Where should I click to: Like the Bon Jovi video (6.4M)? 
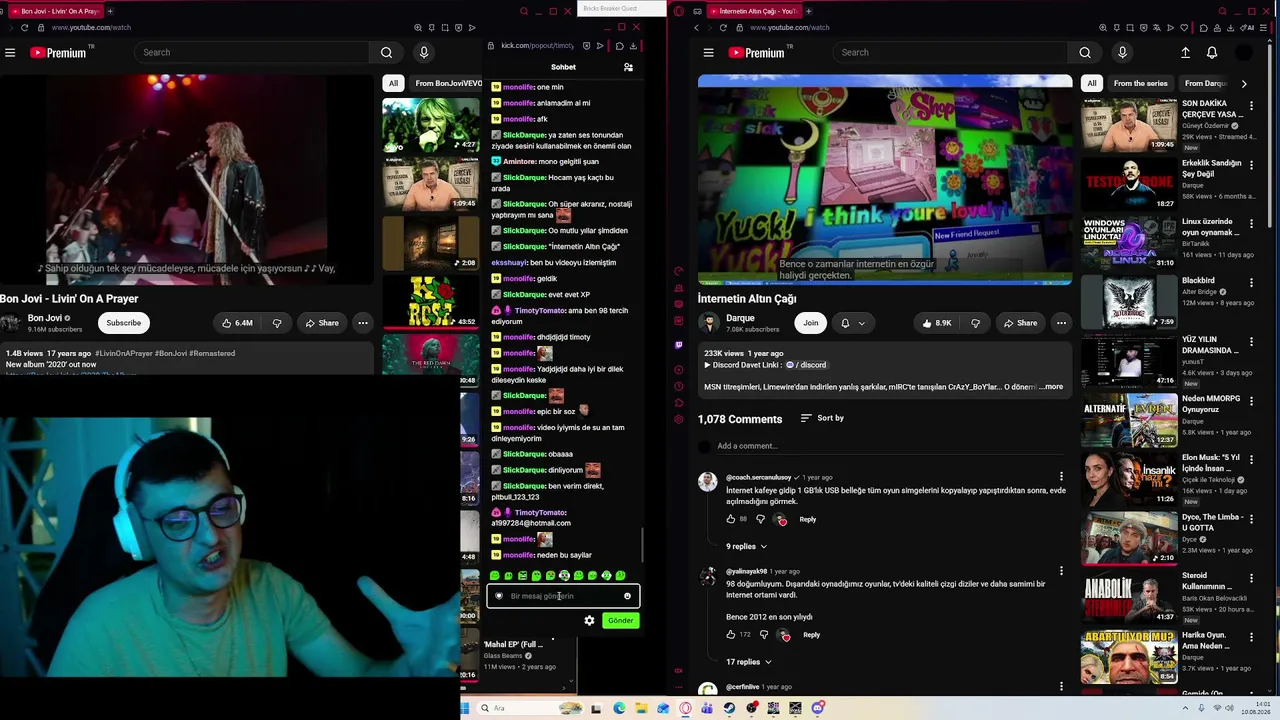[237, 323]
